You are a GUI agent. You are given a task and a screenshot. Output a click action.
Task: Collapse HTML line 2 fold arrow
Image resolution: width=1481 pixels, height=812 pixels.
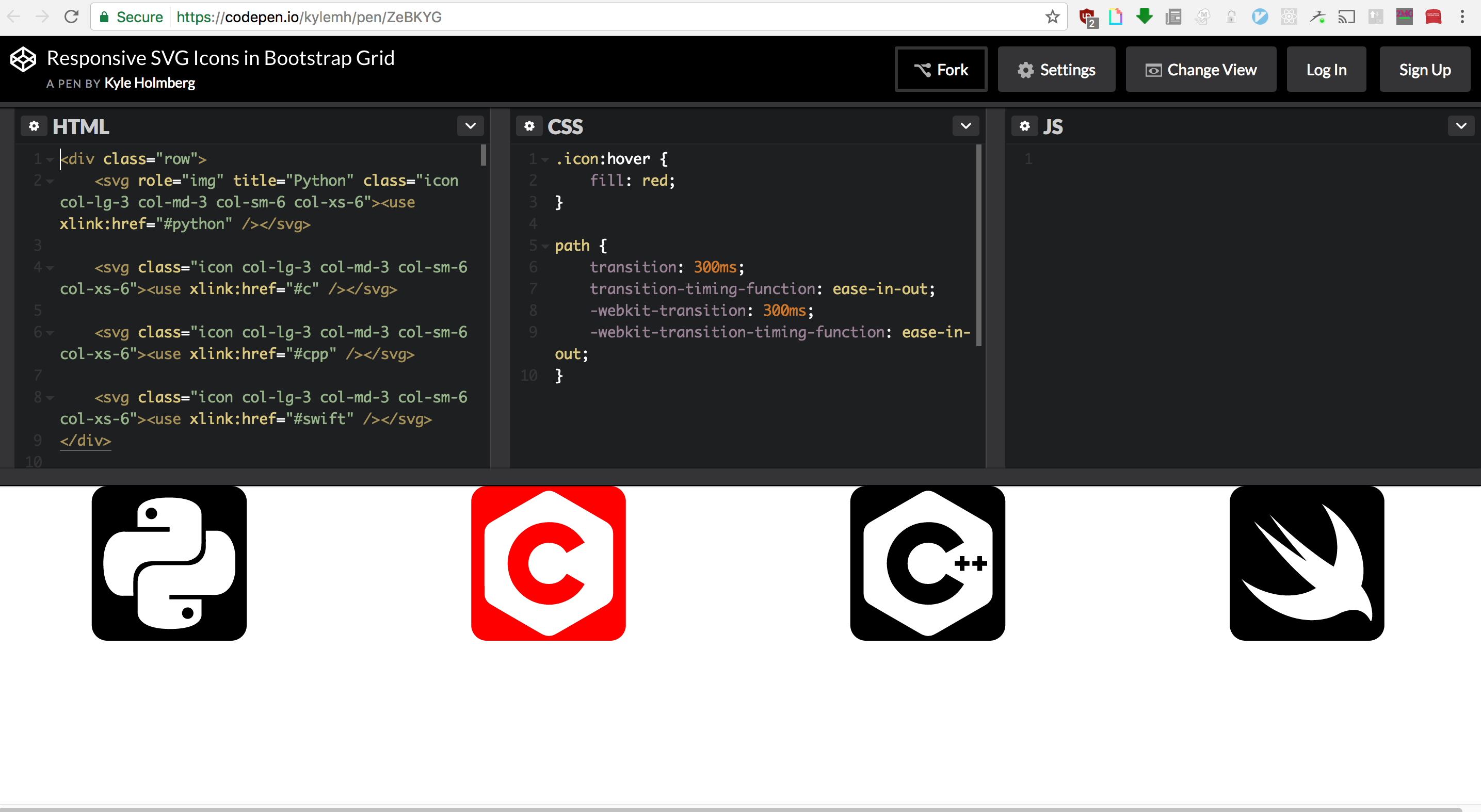[x=50, y=182]
